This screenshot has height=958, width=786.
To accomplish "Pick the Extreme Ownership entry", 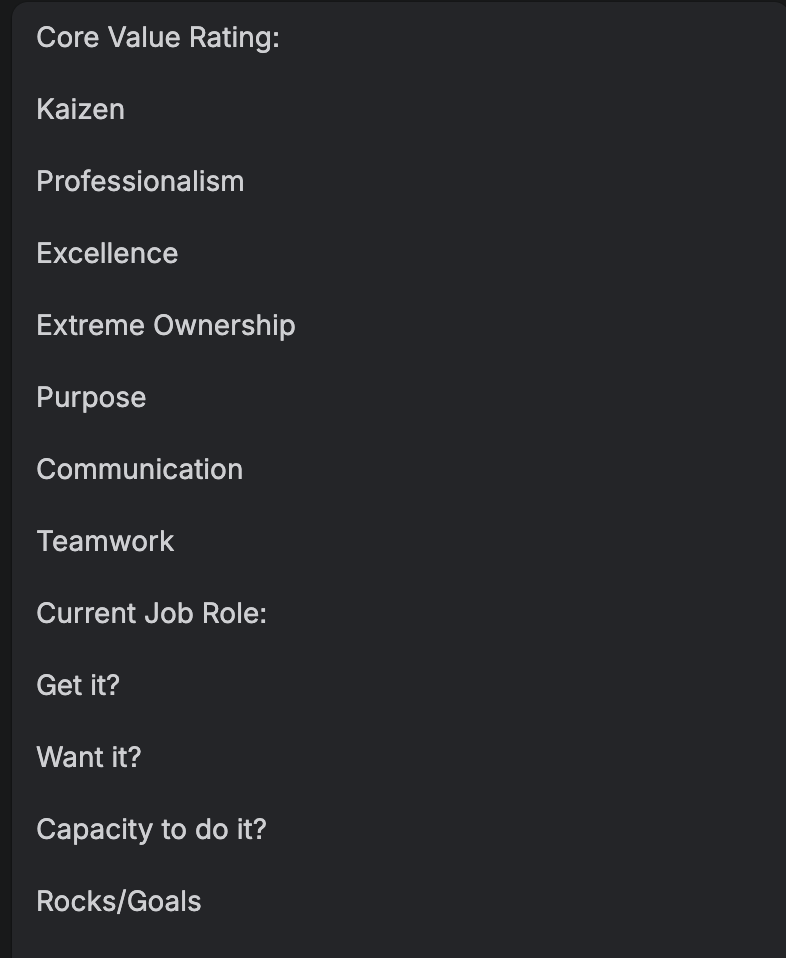I will pyautogui.click(x=166, y=326).
